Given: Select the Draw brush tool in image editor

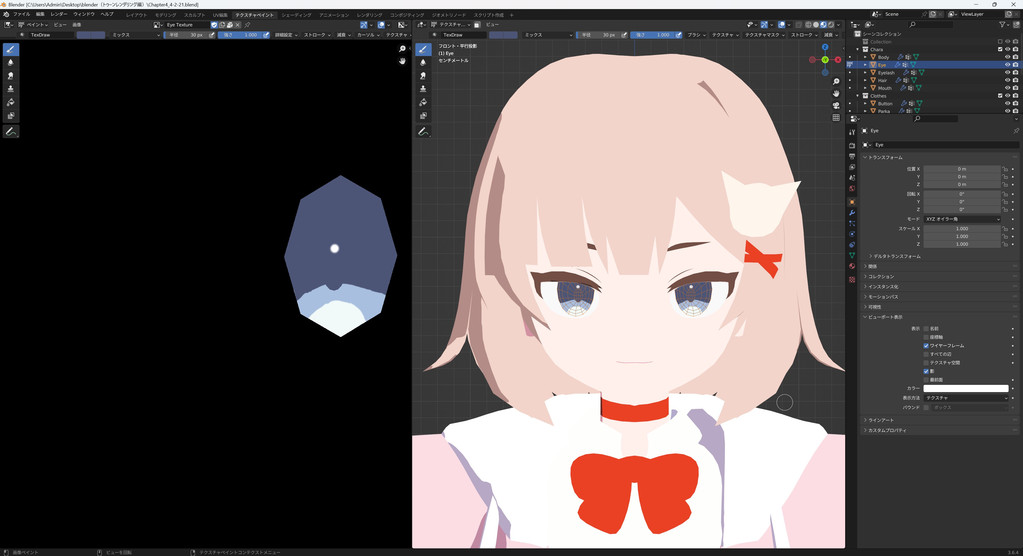Looking at the screenshot, I should point(11,49).
